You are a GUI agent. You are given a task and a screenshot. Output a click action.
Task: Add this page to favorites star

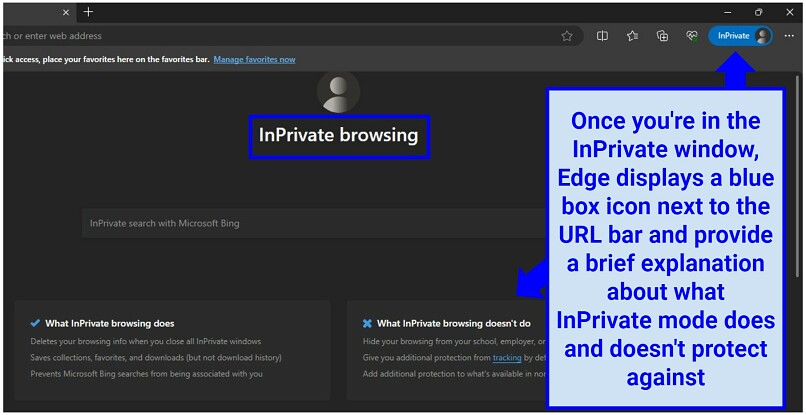[x=567, y=36]
